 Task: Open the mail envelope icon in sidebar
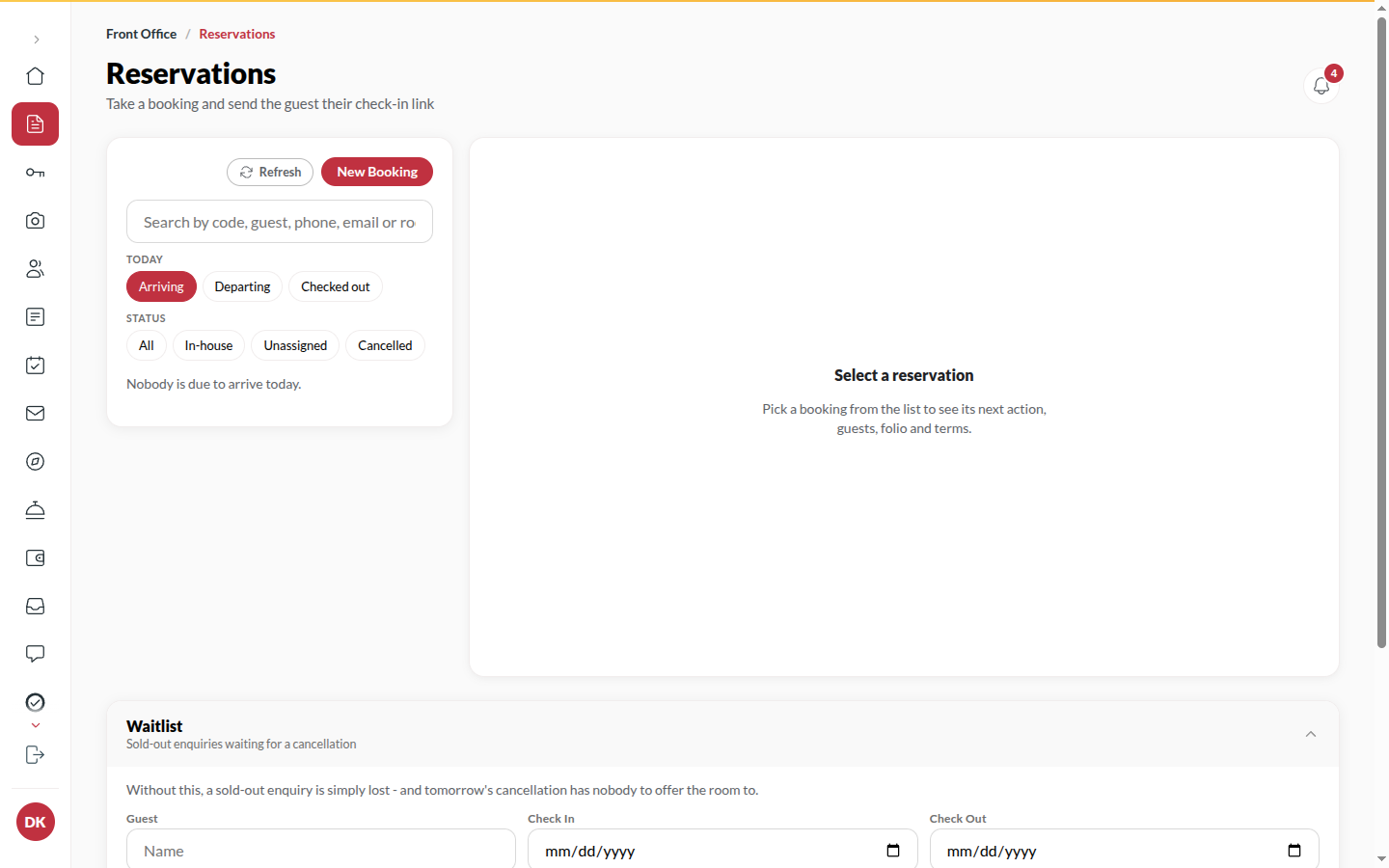pos(35,414)
